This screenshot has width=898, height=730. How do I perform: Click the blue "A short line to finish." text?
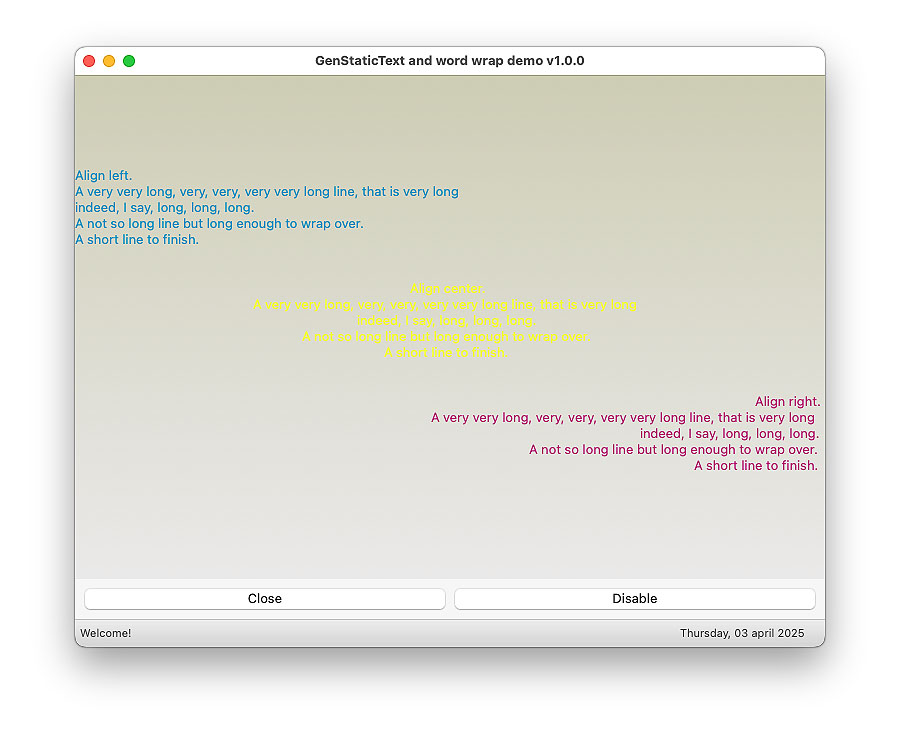137,240
